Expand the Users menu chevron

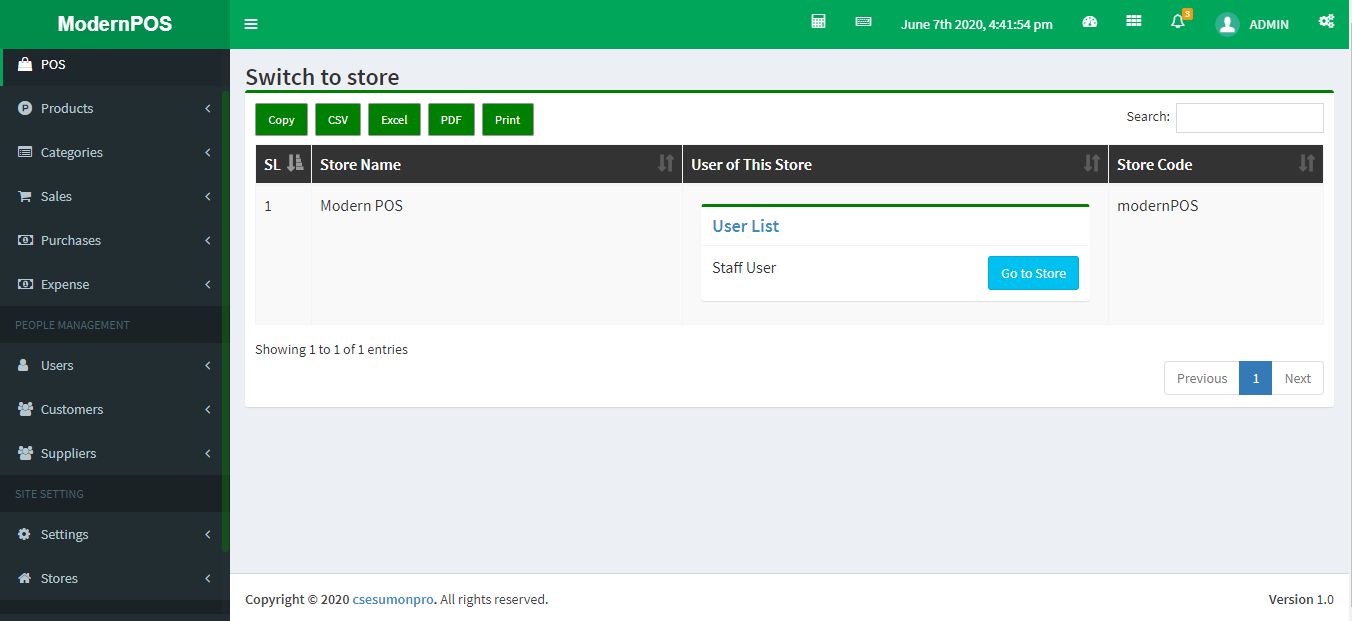click(x=208, y=365)
